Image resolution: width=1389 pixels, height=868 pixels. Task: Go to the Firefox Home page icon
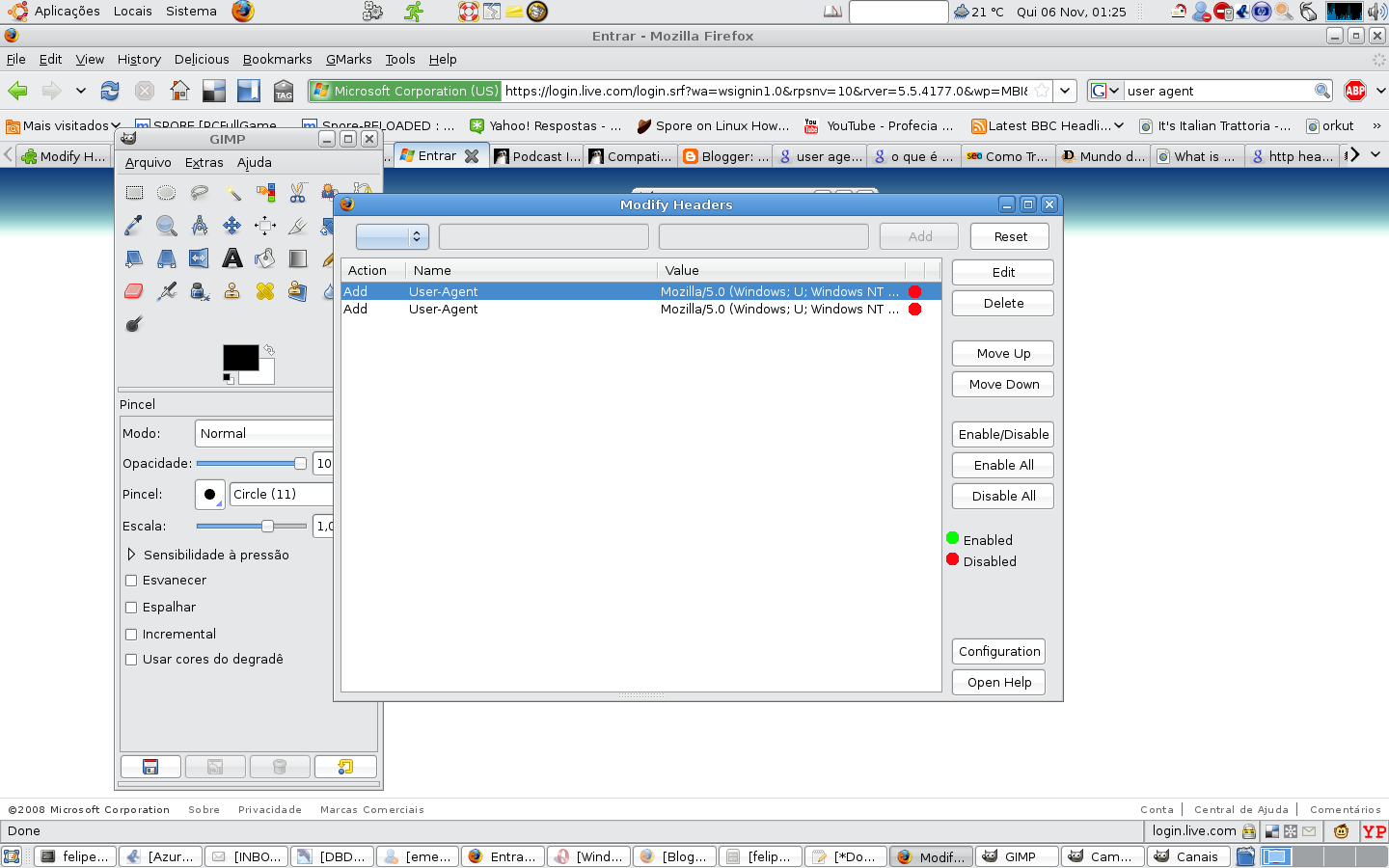pyautogui.click(x=179, y=91)
